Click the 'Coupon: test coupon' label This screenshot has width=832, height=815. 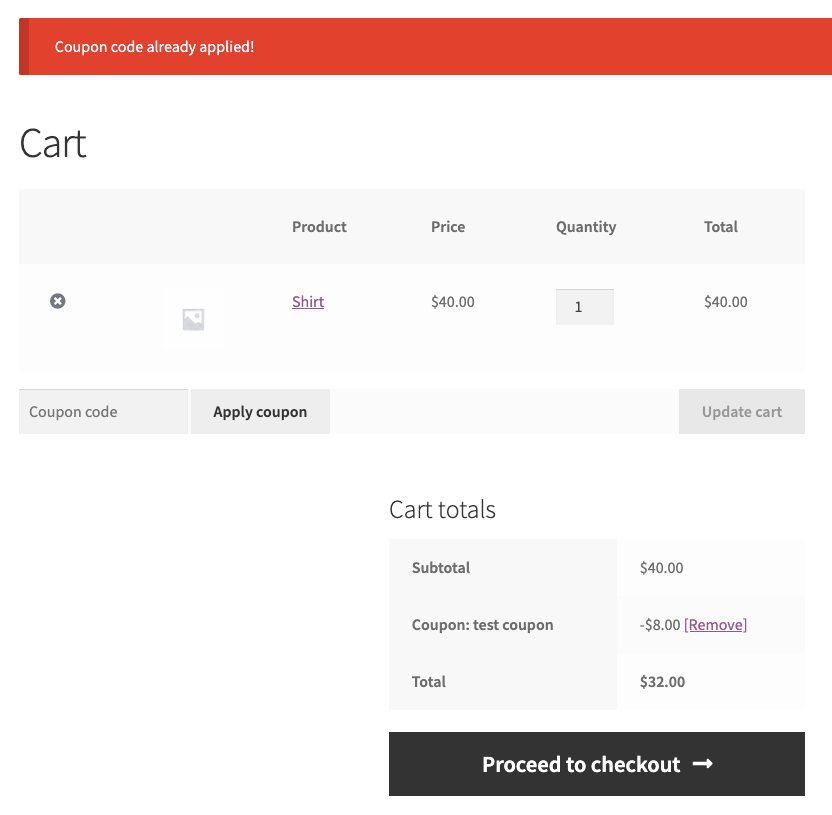click(482, 625)
